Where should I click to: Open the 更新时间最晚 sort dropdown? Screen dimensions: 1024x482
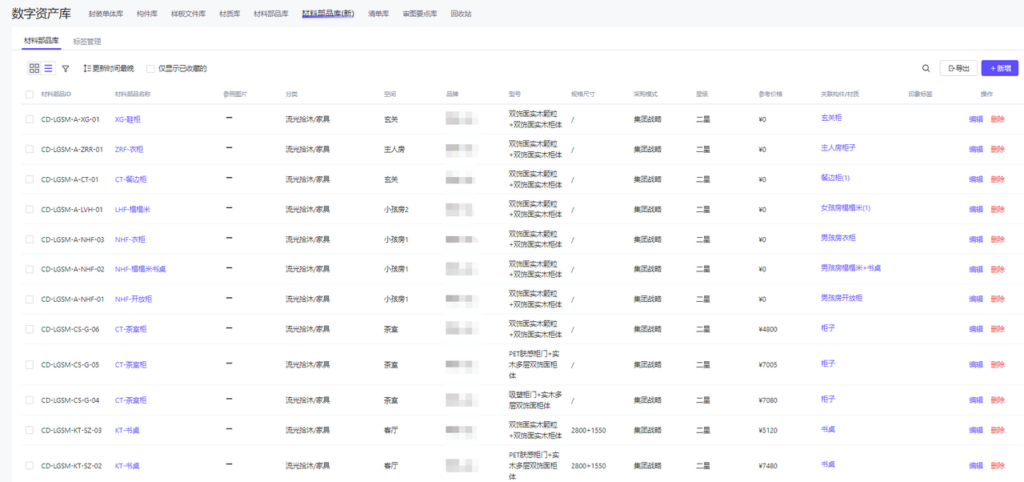point(108,68)
